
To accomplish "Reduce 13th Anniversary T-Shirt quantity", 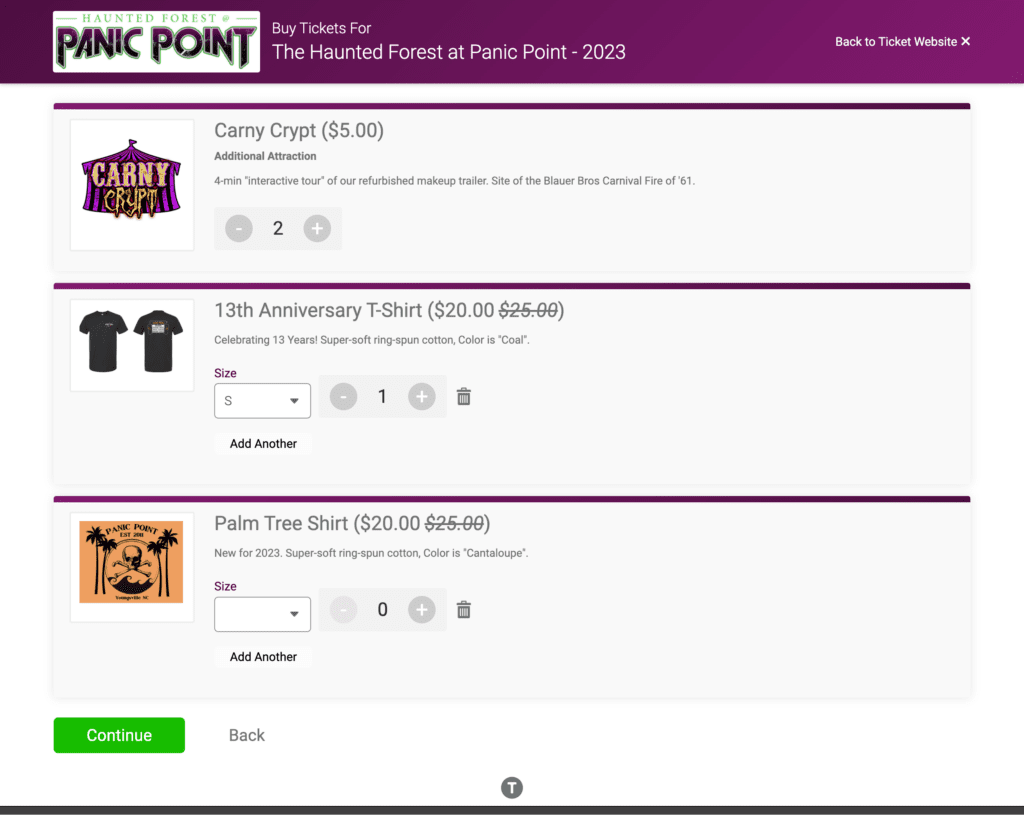I will (344, 396).
